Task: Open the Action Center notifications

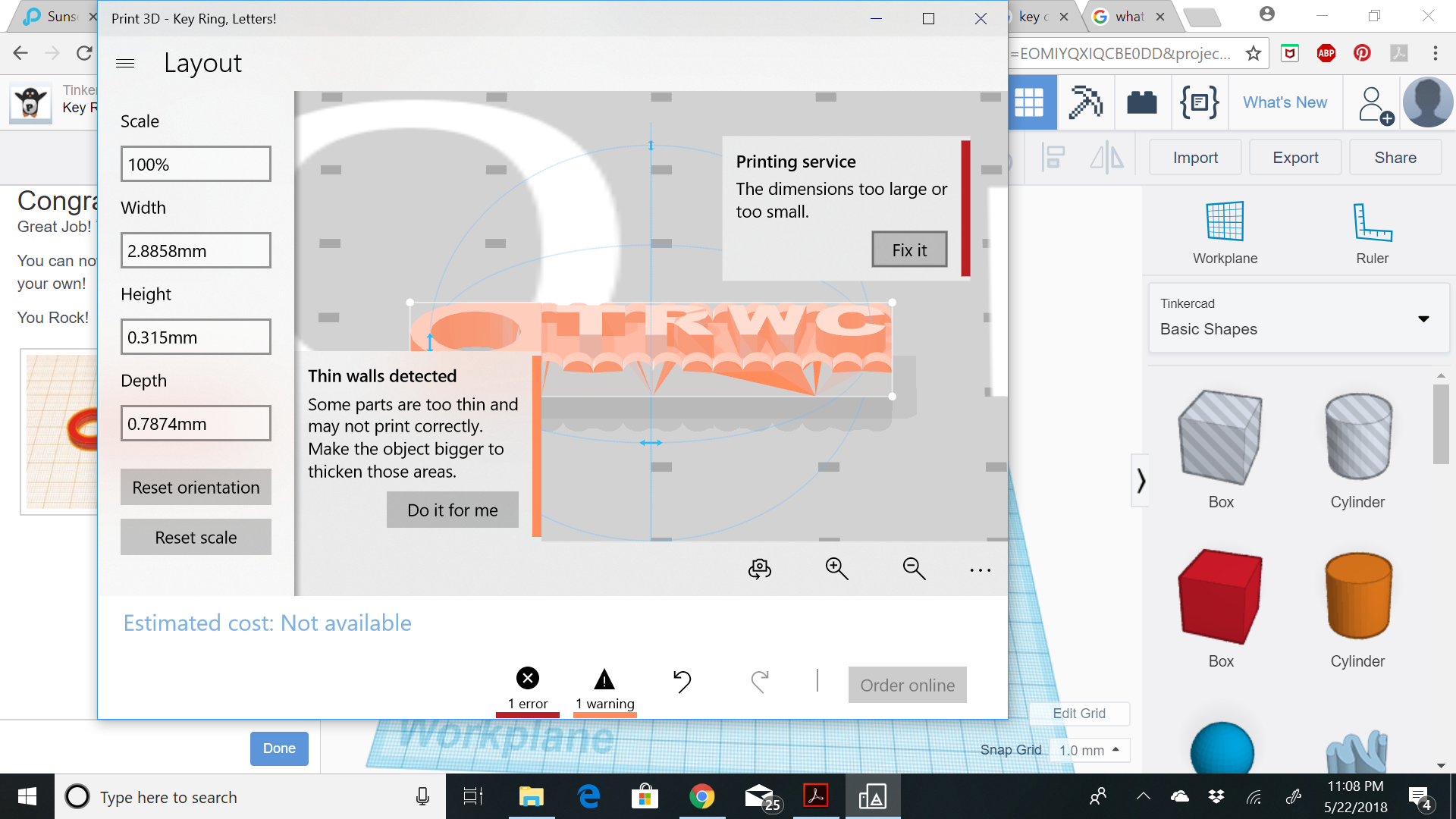Action: tap(1420, 797)
